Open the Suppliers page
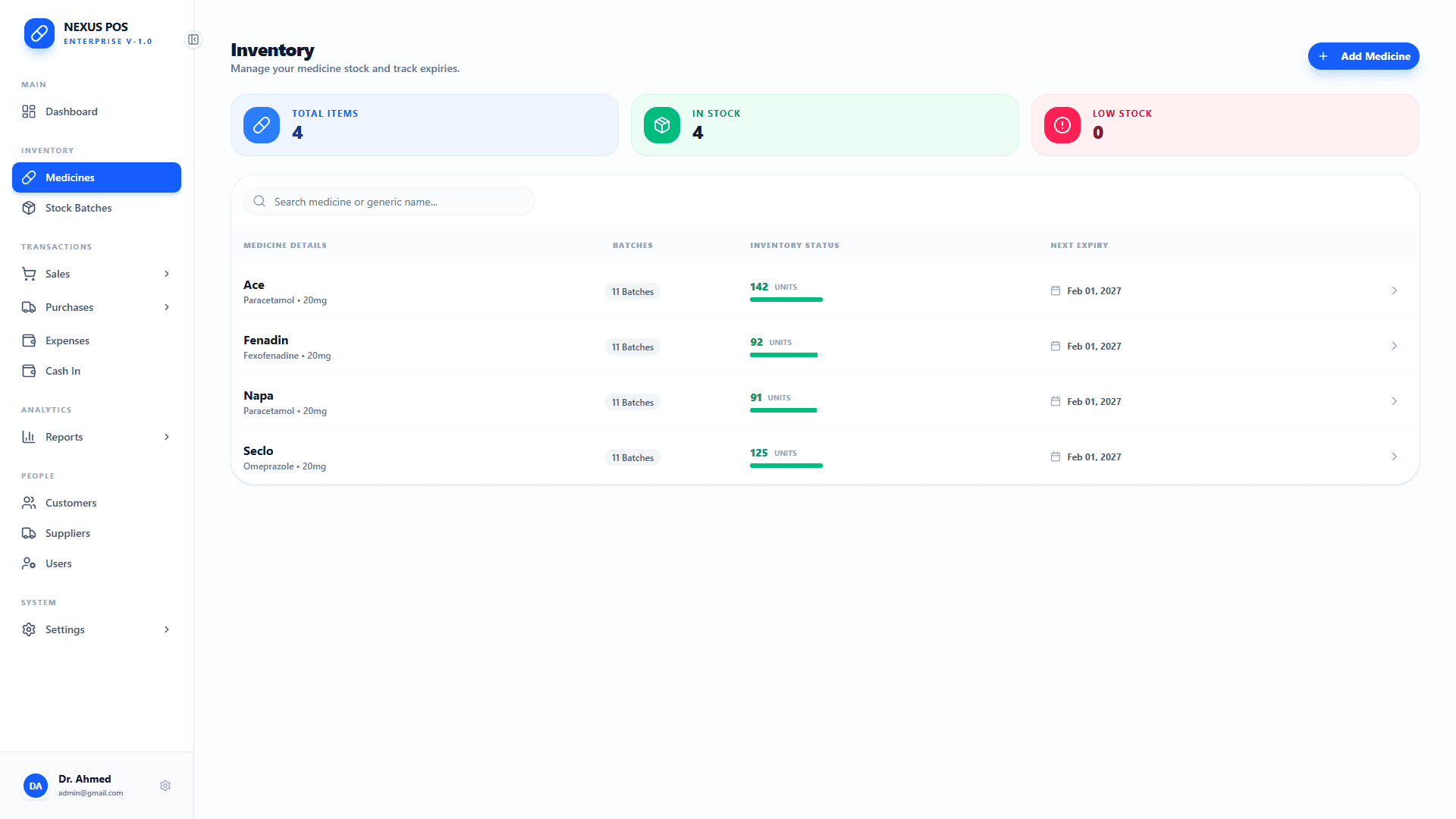1456x819 pixels. [x=67, y=533]
